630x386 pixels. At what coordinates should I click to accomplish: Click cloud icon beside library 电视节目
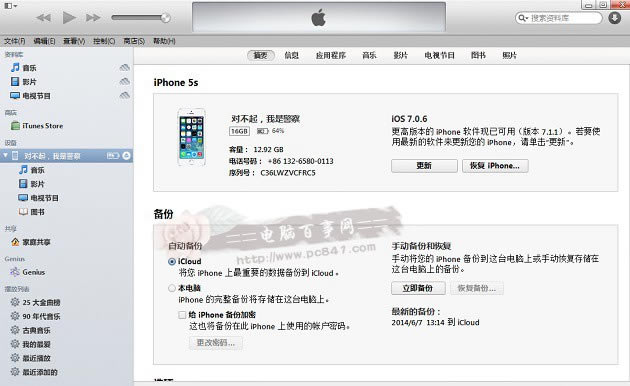click(x=125, y=96)
